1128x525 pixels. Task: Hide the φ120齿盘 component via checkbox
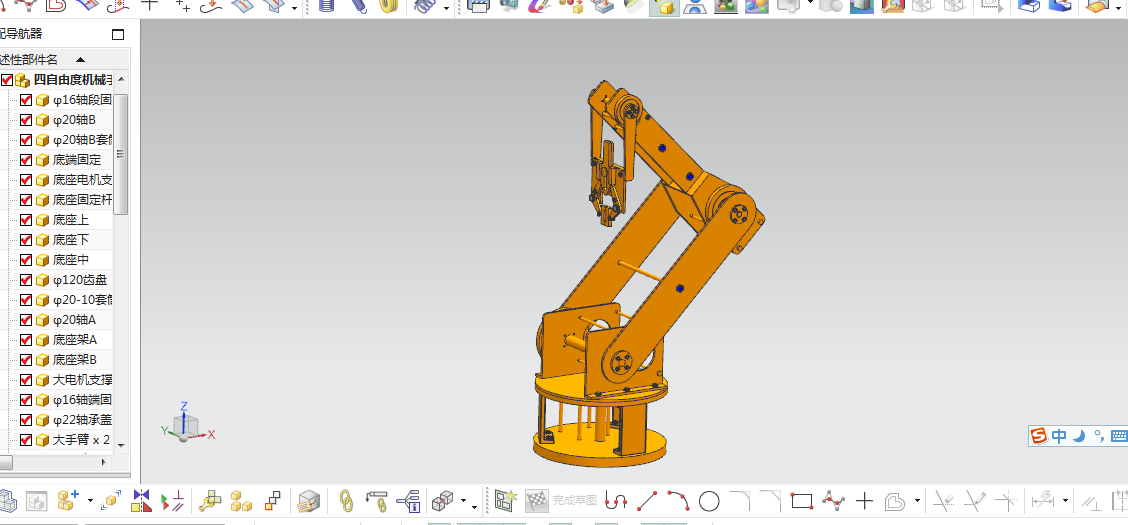(26, 280)
